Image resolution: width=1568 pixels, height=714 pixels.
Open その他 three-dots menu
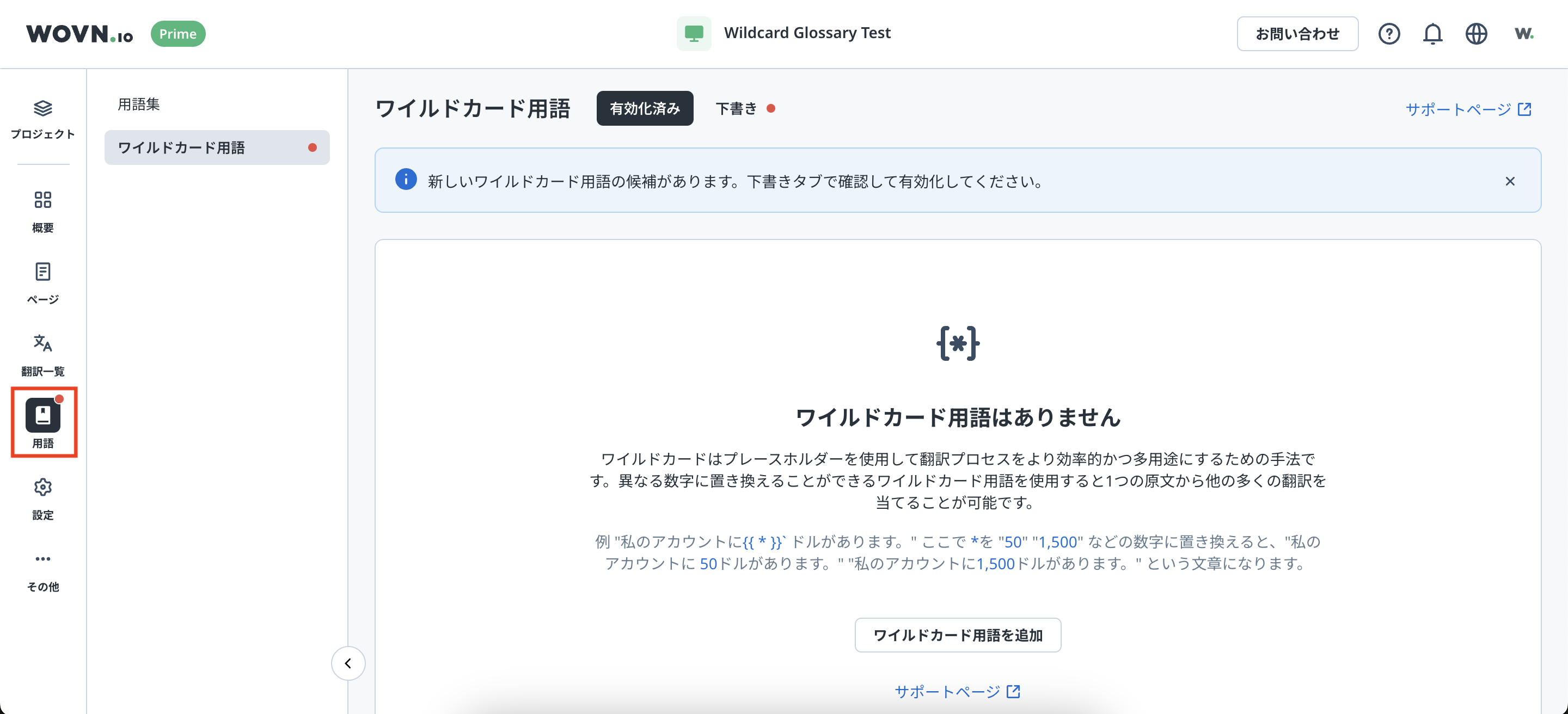tap(42, 569)
